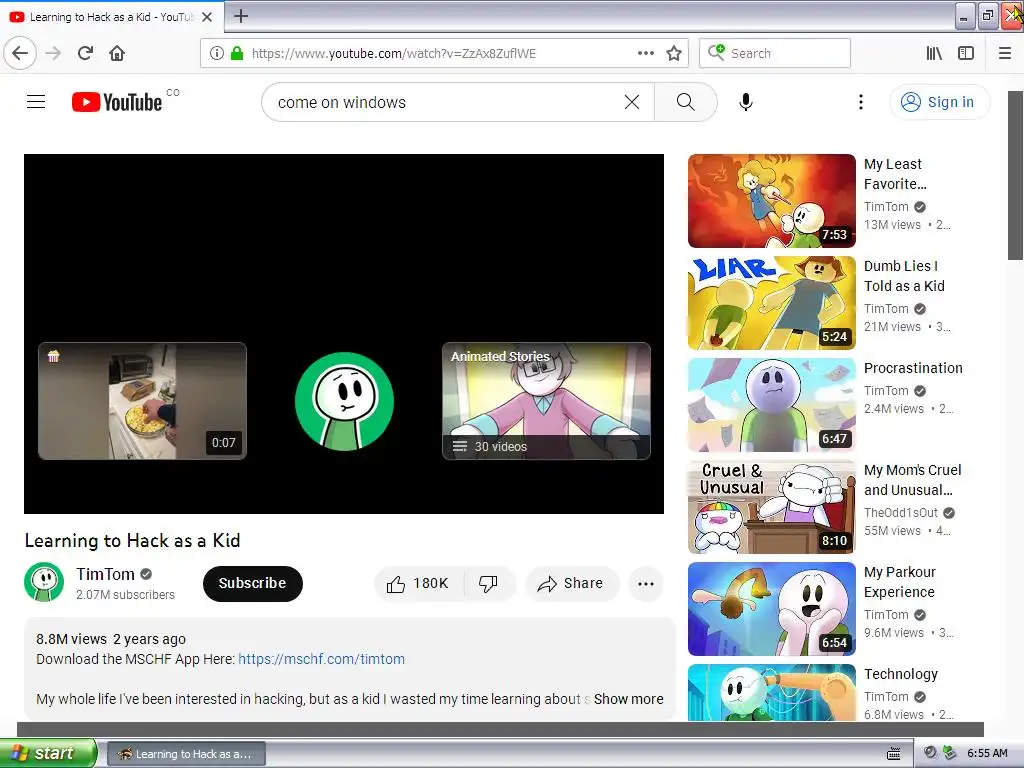
Task: Click the YouTube logo
Action: point(118,102)
